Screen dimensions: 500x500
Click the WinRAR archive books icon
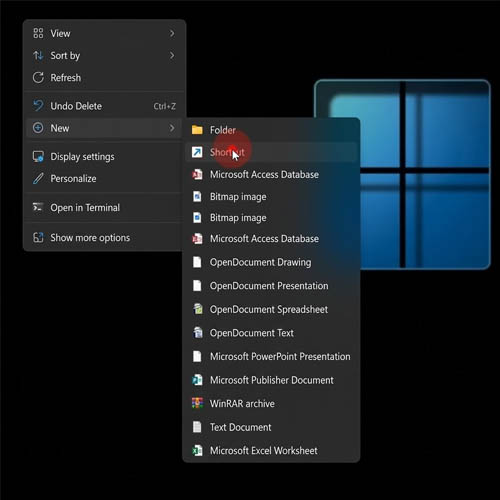point(197,403)
